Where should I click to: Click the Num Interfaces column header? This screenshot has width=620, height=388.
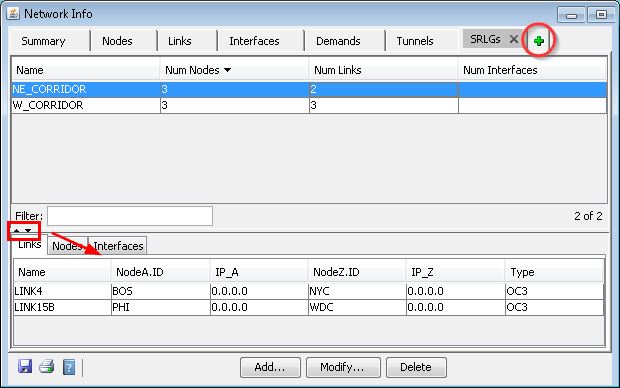(x=532, y=70)
